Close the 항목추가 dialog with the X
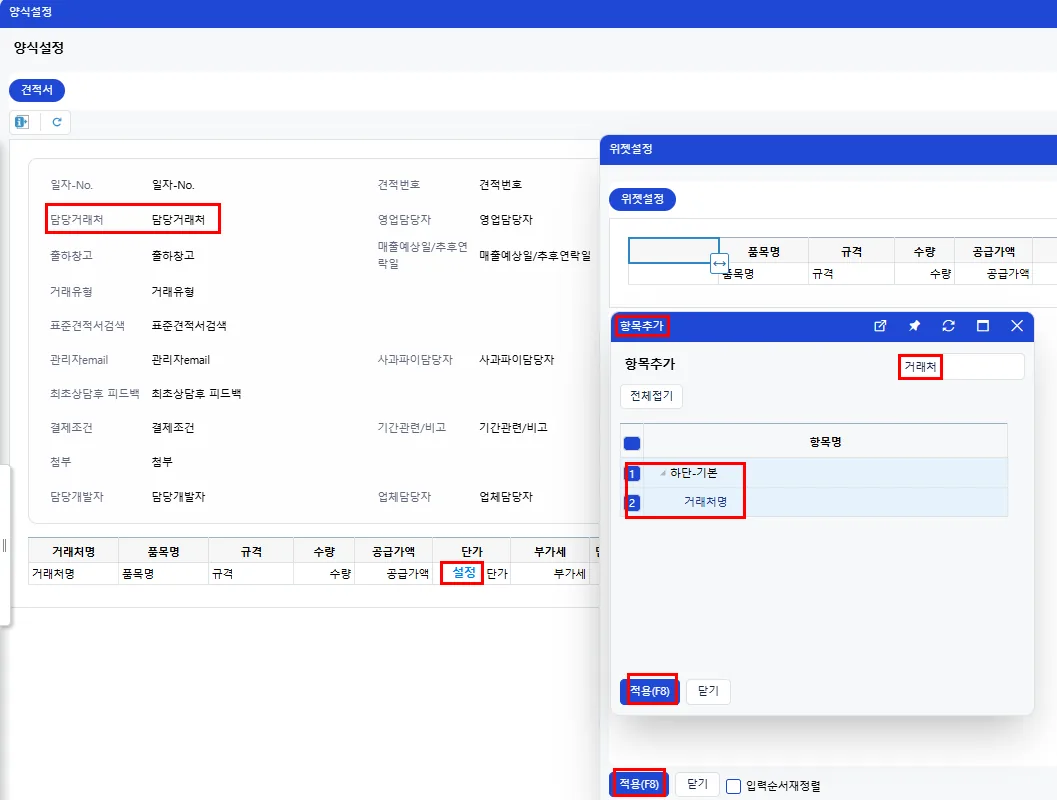 1017,326
